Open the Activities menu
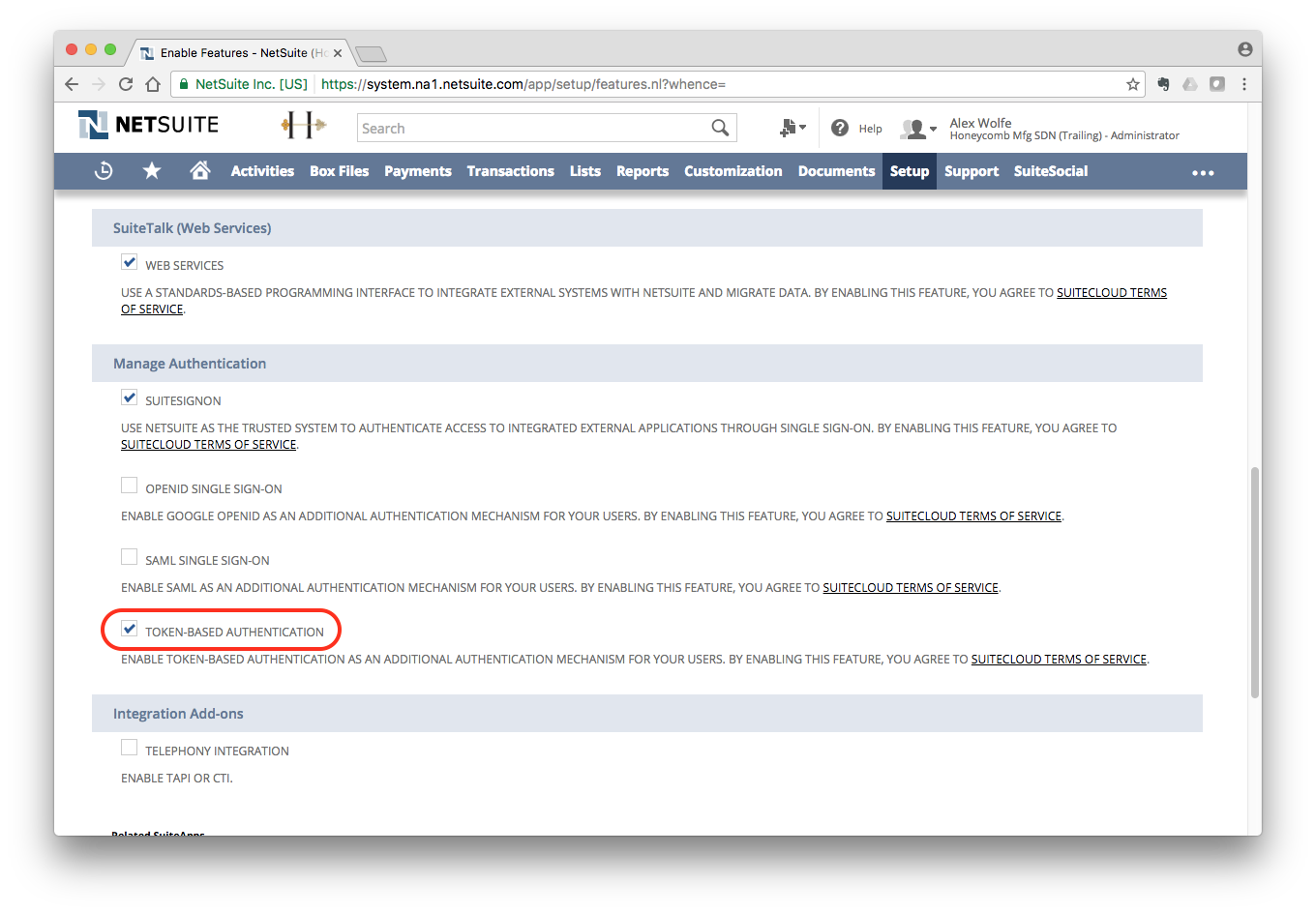Viewport: 1316px width, 913px height. [x=262, y=171]
